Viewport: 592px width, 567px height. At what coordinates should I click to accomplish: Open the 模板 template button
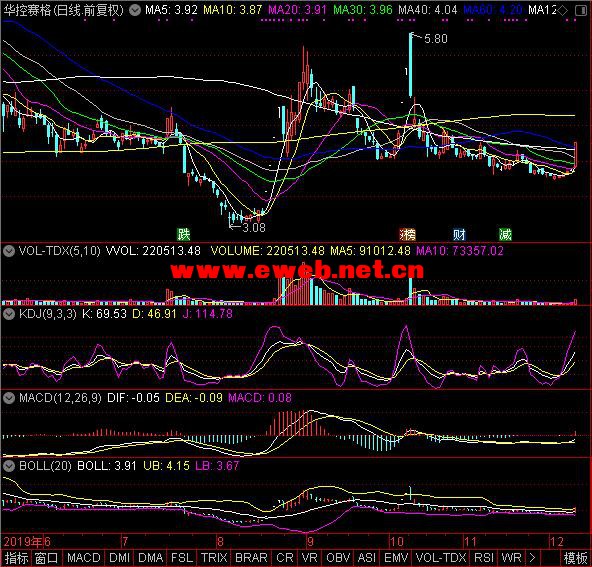pyautogui.click(x=575, y=558)
